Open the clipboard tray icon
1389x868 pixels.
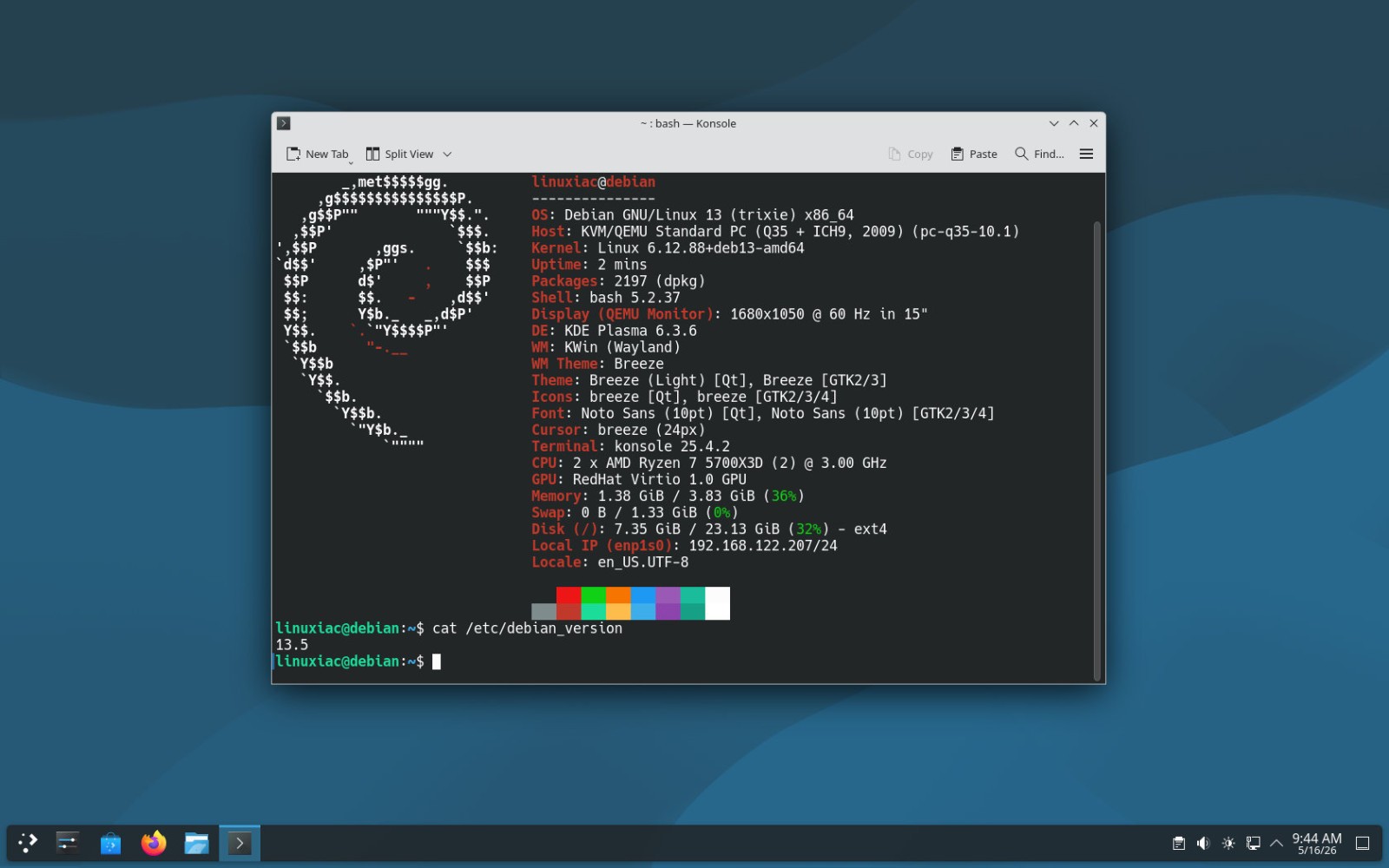tap(1178, 843)
